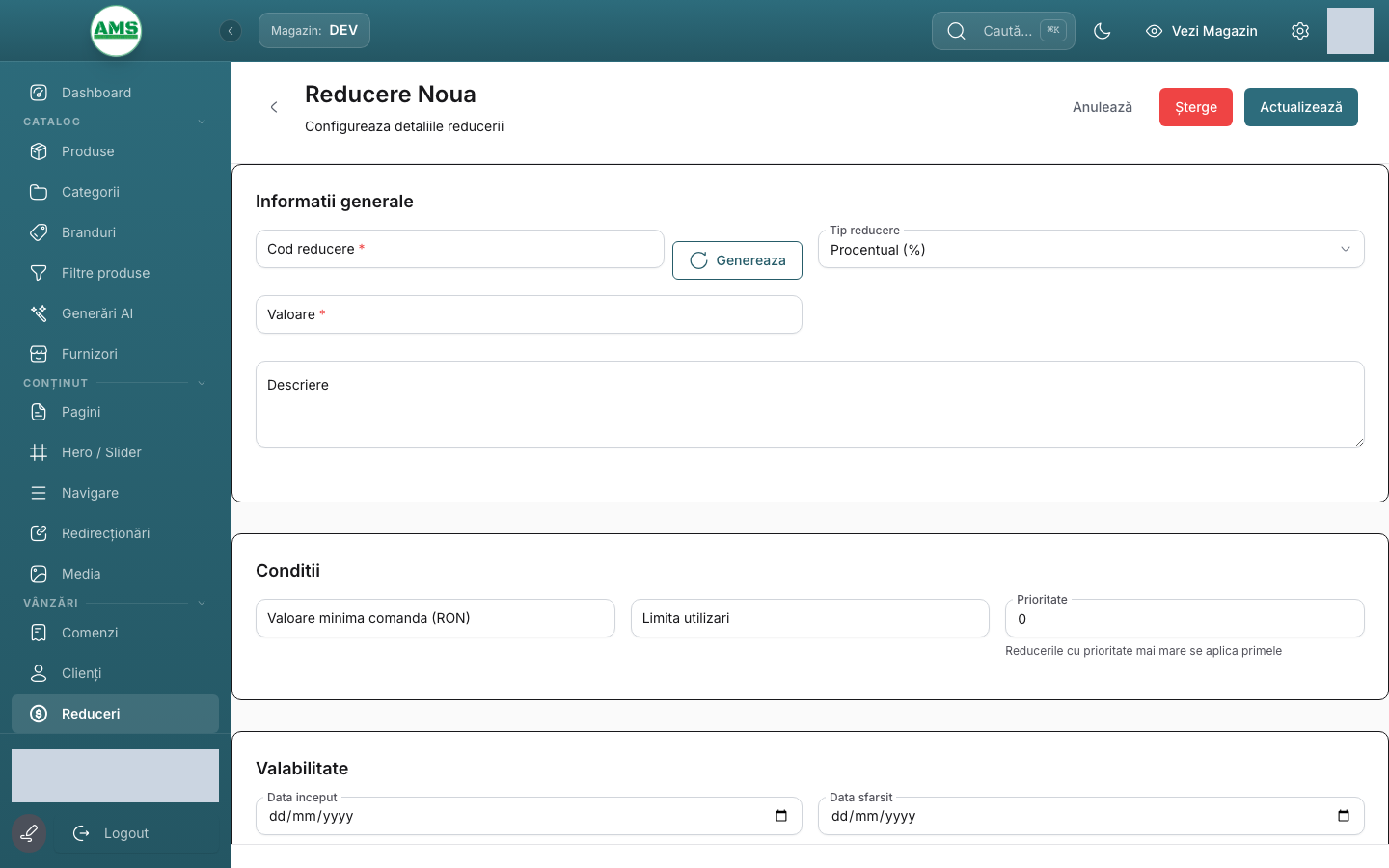Go to Media in sidebar
Screen dimensions: 1389x868
(115, 574)
